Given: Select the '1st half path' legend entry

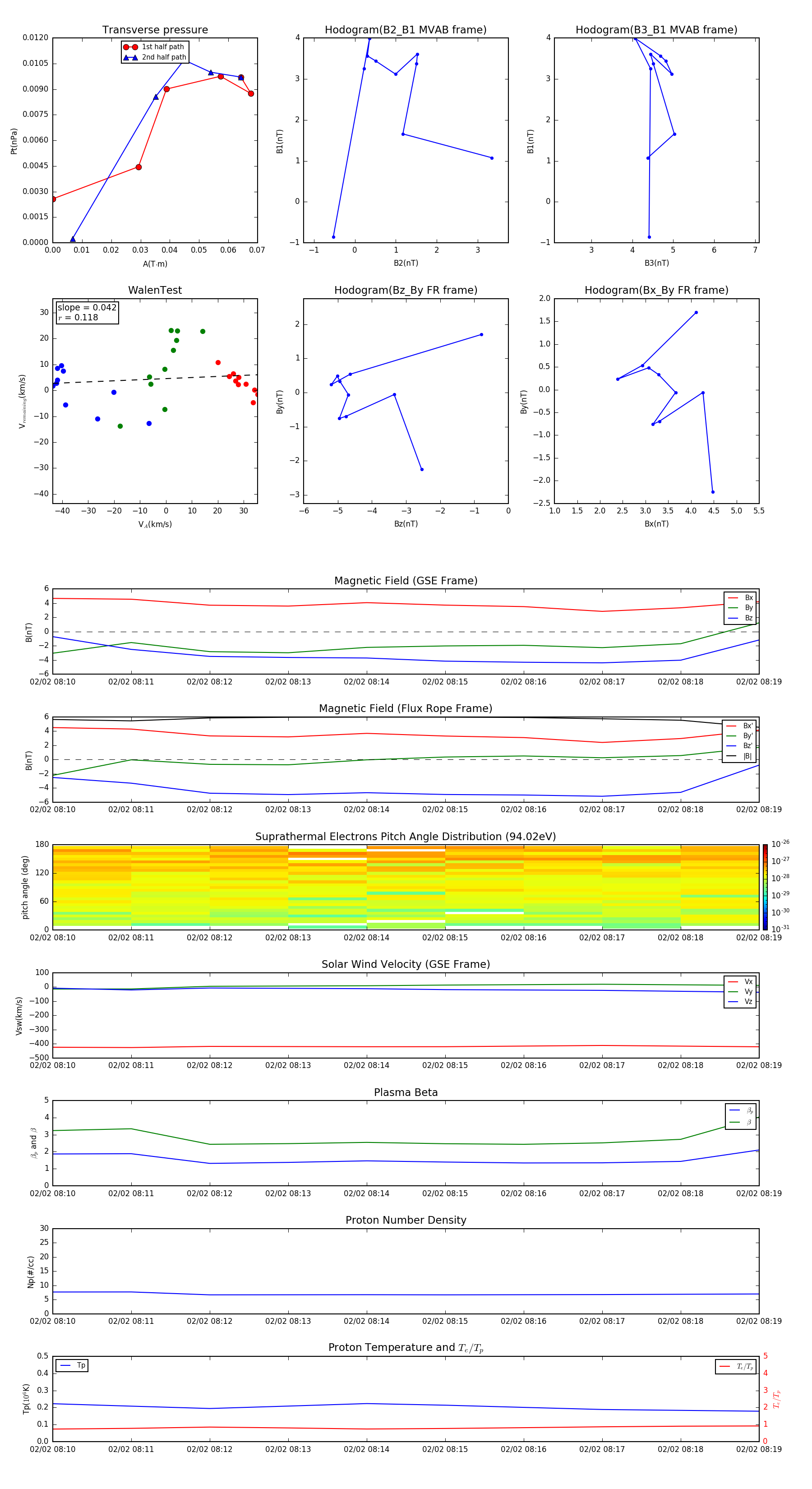Looking at the screenshot, I should (x=154, y=47).
